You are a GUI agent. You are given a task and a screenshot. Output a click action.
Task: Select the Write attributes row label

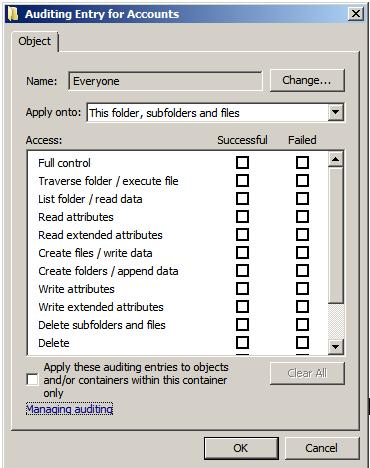tap(76, 289)
